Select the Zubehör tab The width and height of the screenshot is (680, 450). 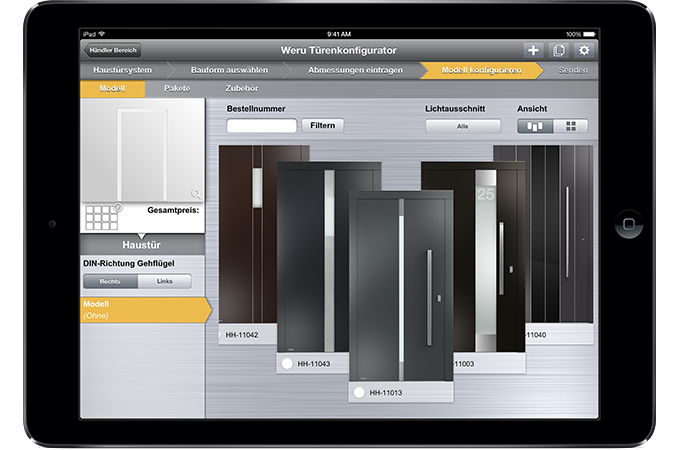(x=242, y=88)
